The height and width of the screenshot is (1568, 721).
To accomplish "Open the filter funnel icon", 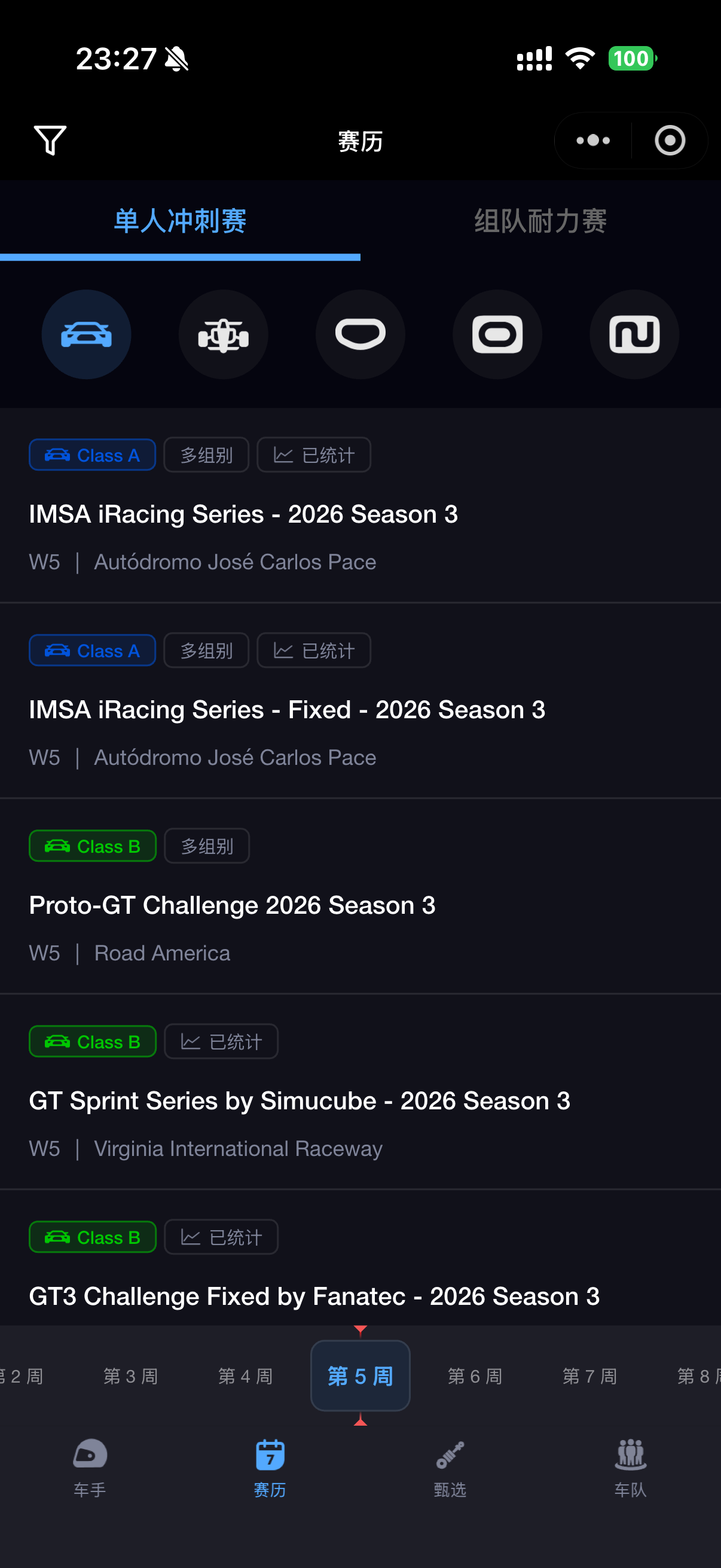I will [50, 141].
